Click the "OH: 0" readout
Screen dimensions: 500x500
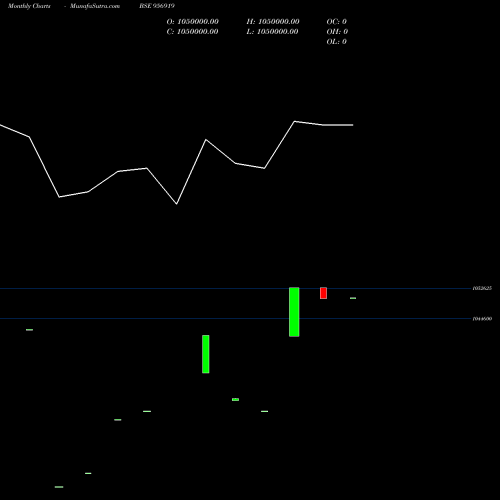(x=337, y=32)
